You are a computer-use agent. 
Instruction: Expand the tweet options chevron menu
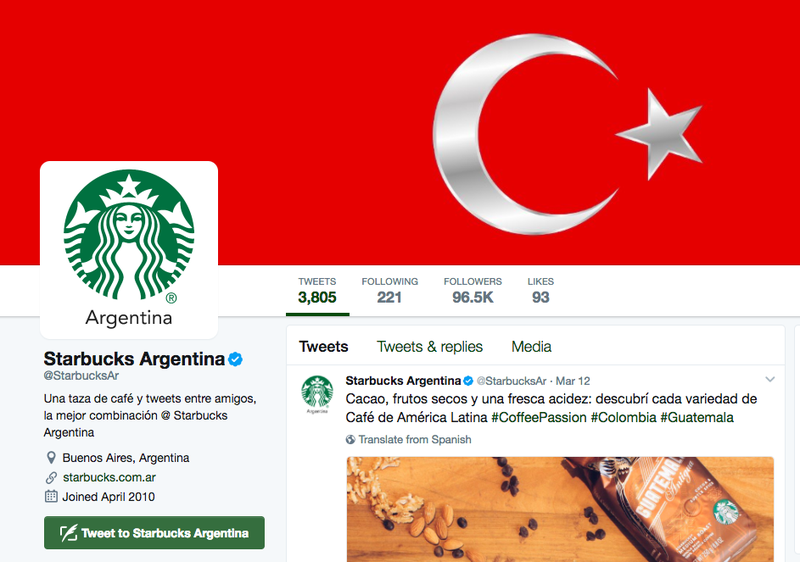(770, 379)
